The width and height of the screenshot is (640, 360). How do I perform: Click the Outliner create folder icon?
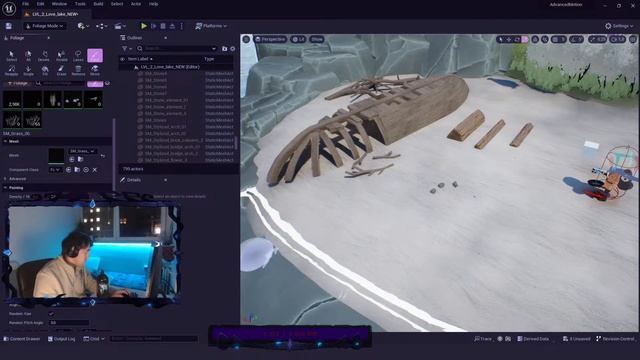click(x=224, y=49)
